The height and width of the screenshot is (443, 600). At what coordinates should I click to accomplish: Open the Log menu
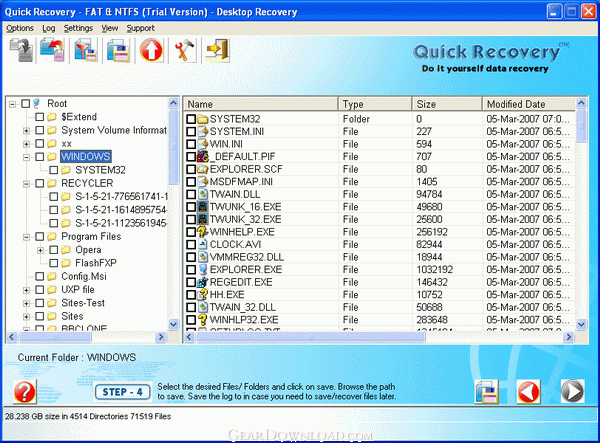click(49, 28)
